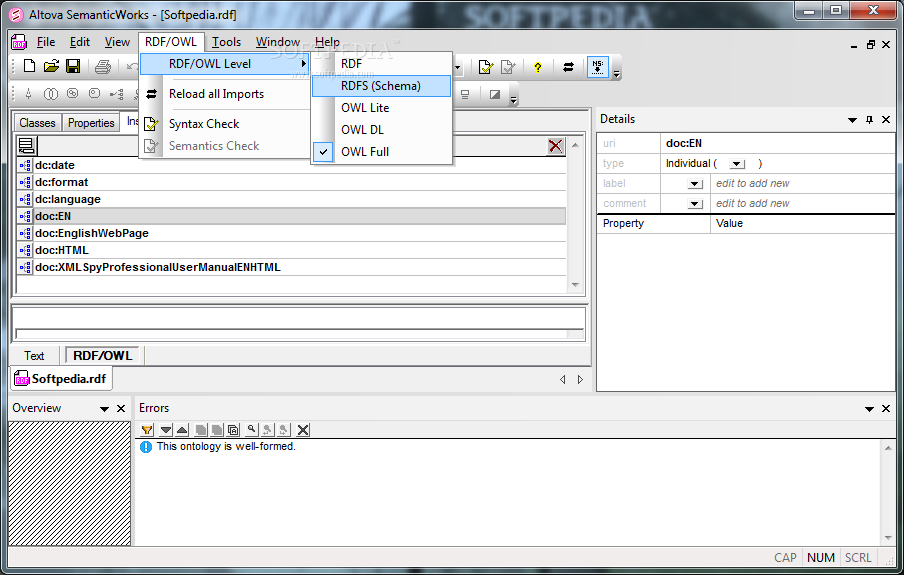Open the comment dropdown in Details
The height and width of the screenshot is (575, 904).
pyautogui.click(x=695, y=204)
